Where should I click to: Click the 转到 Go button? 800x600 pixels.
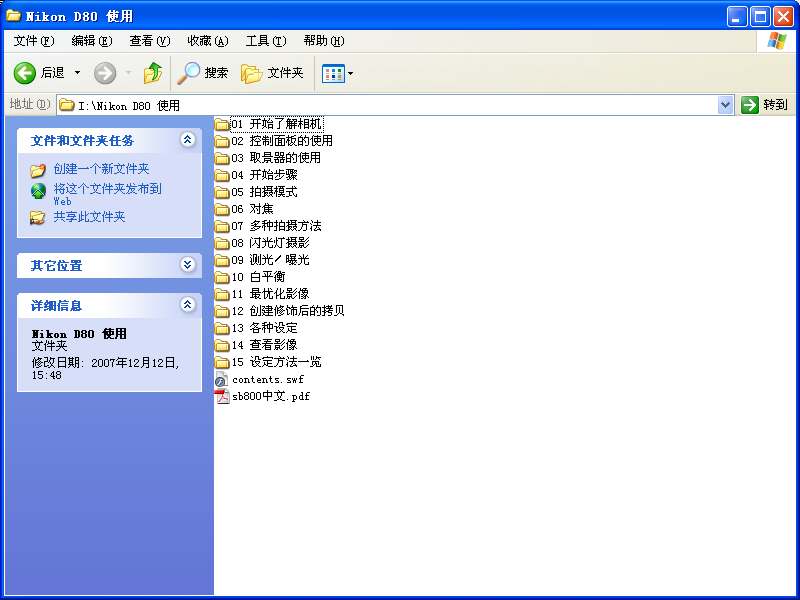765,105
